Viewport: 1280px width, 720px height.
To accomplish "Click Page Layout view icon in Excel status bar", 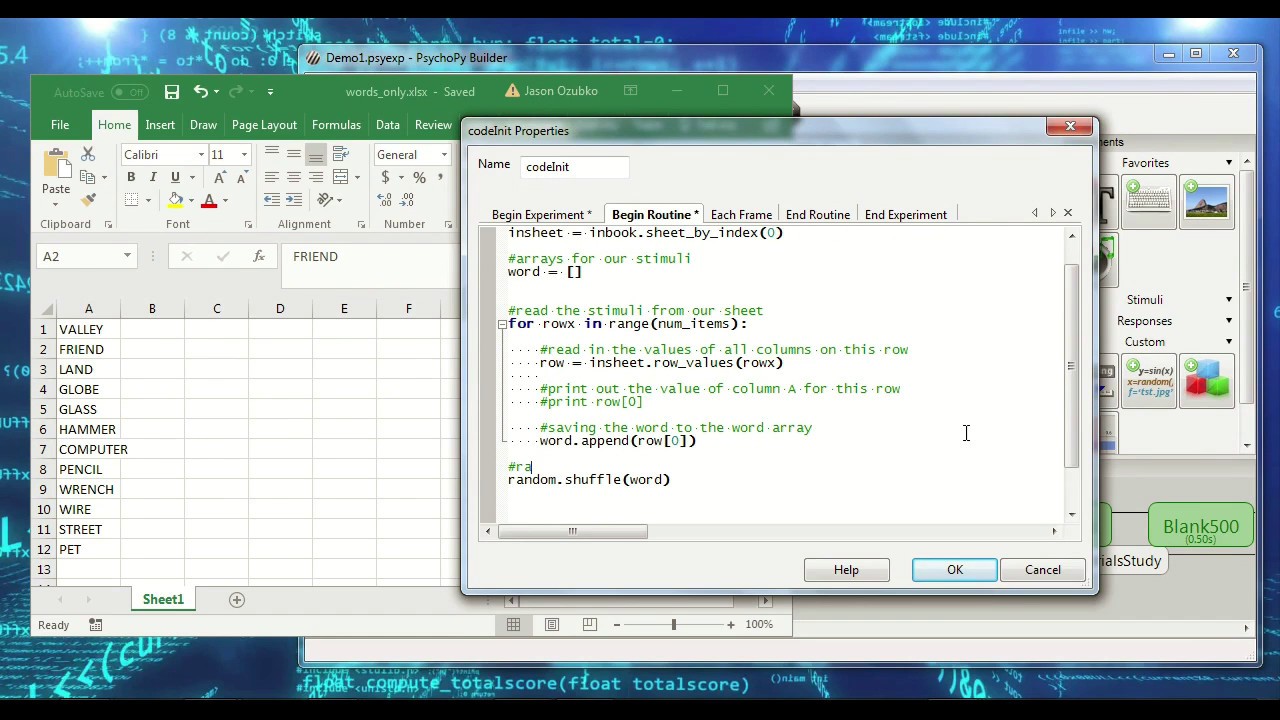I will (x=552, y=625).
